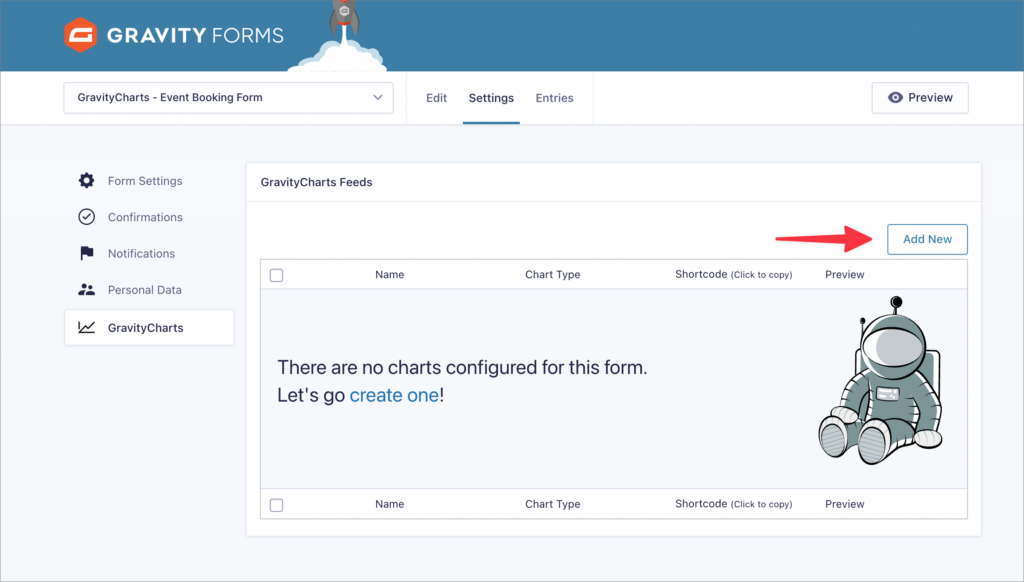Select GravityCharts in the sidebar
This screenshot has height=582, width=1024.
point(149,327)
